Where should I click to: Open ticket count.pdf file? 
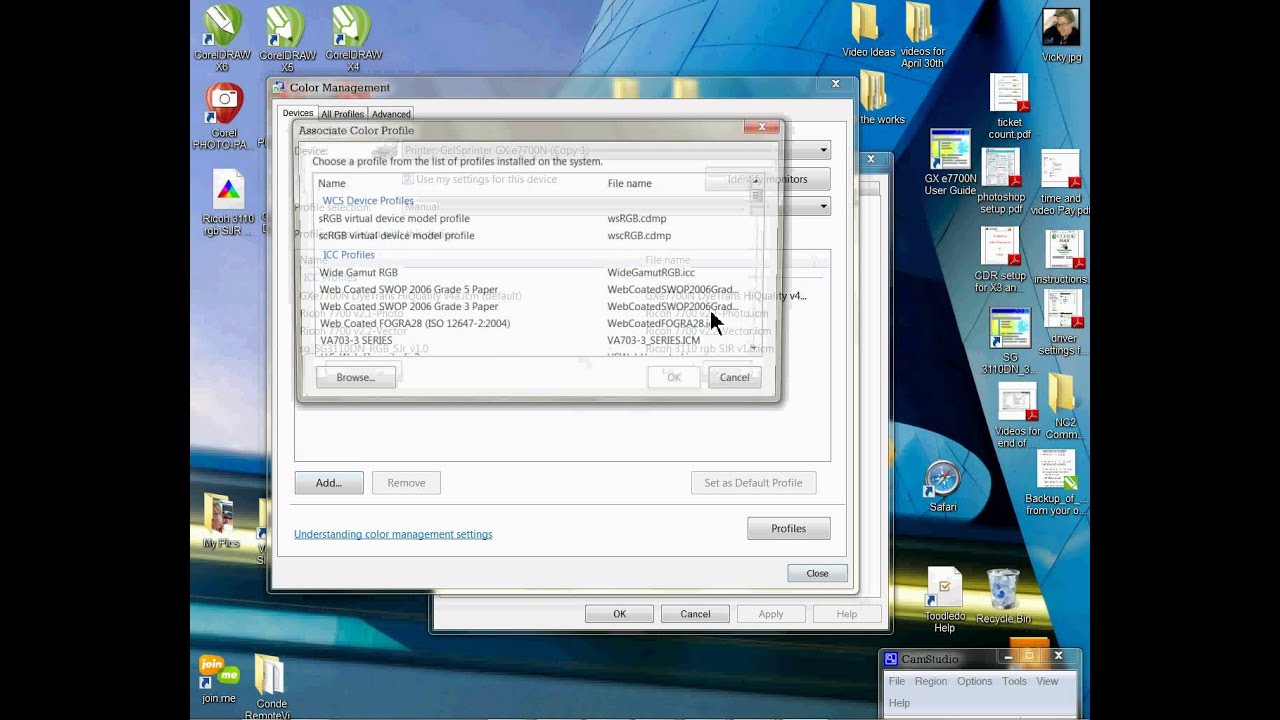[x=1009, y=106]
